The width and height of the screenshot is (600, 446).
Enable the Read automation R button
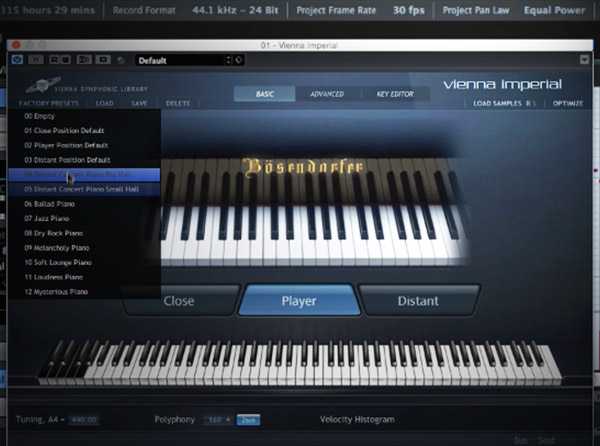click(54, 60)
